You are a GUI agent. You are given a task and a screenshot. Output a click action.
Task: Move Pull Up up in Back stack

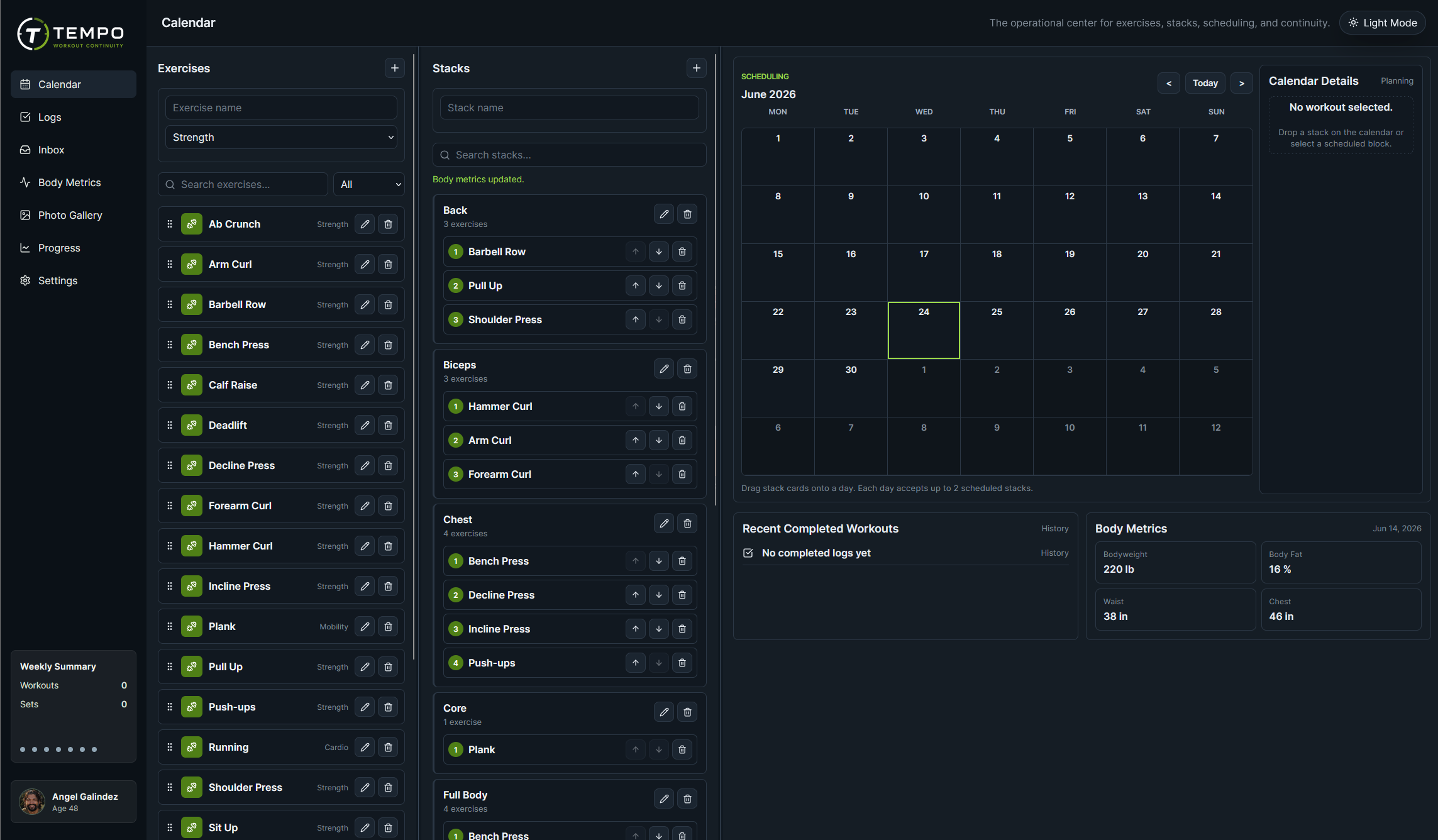(x=636, y=285)
